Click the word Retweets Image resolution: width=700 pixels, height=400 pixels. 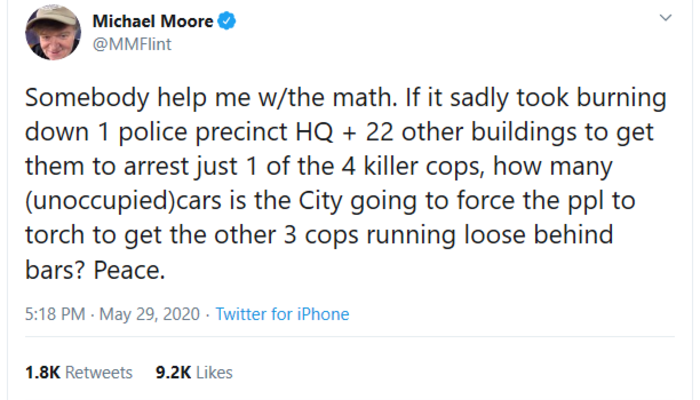coord(100,372)
